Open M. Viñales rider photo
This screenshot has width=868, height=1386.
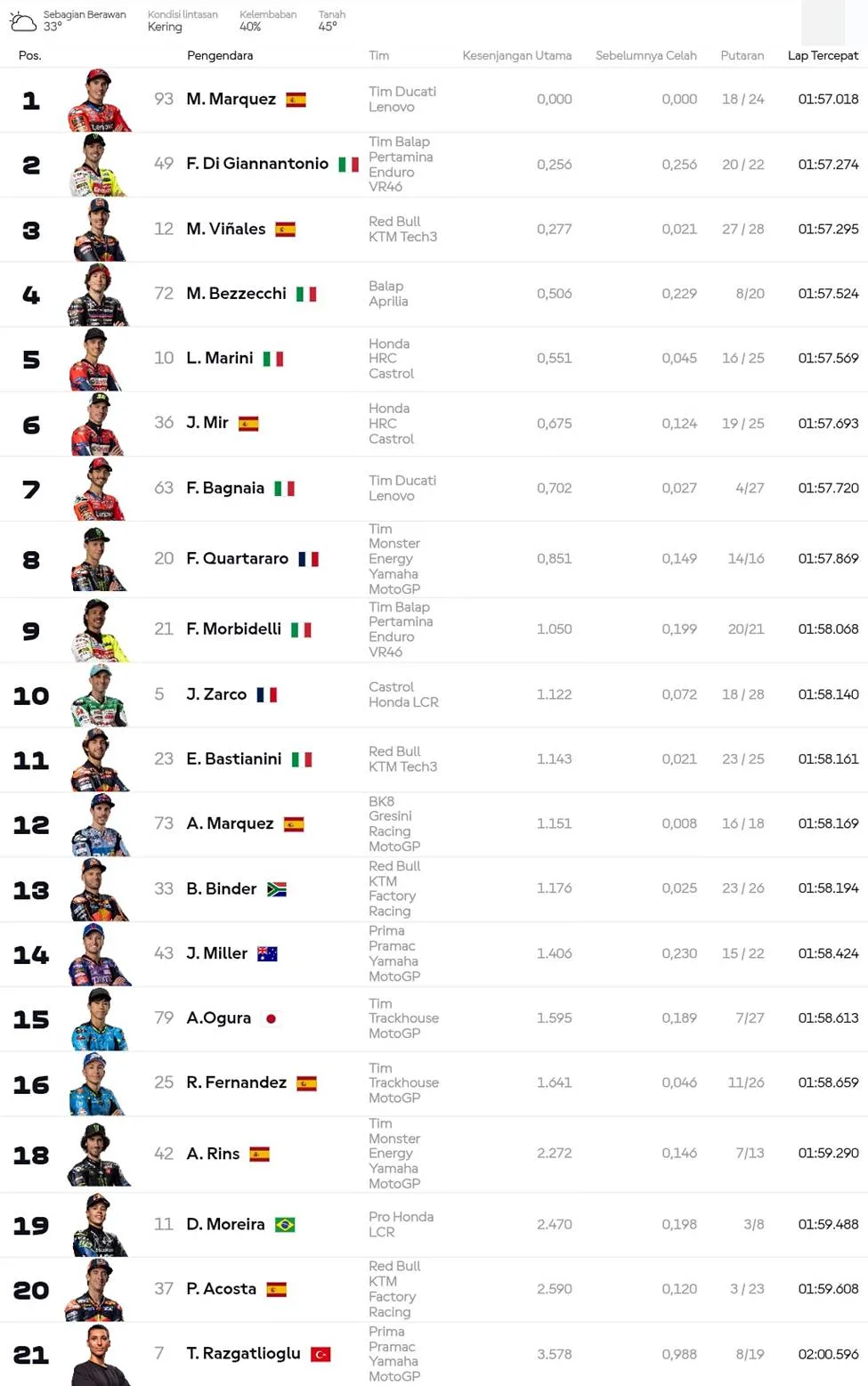point(99,230)
